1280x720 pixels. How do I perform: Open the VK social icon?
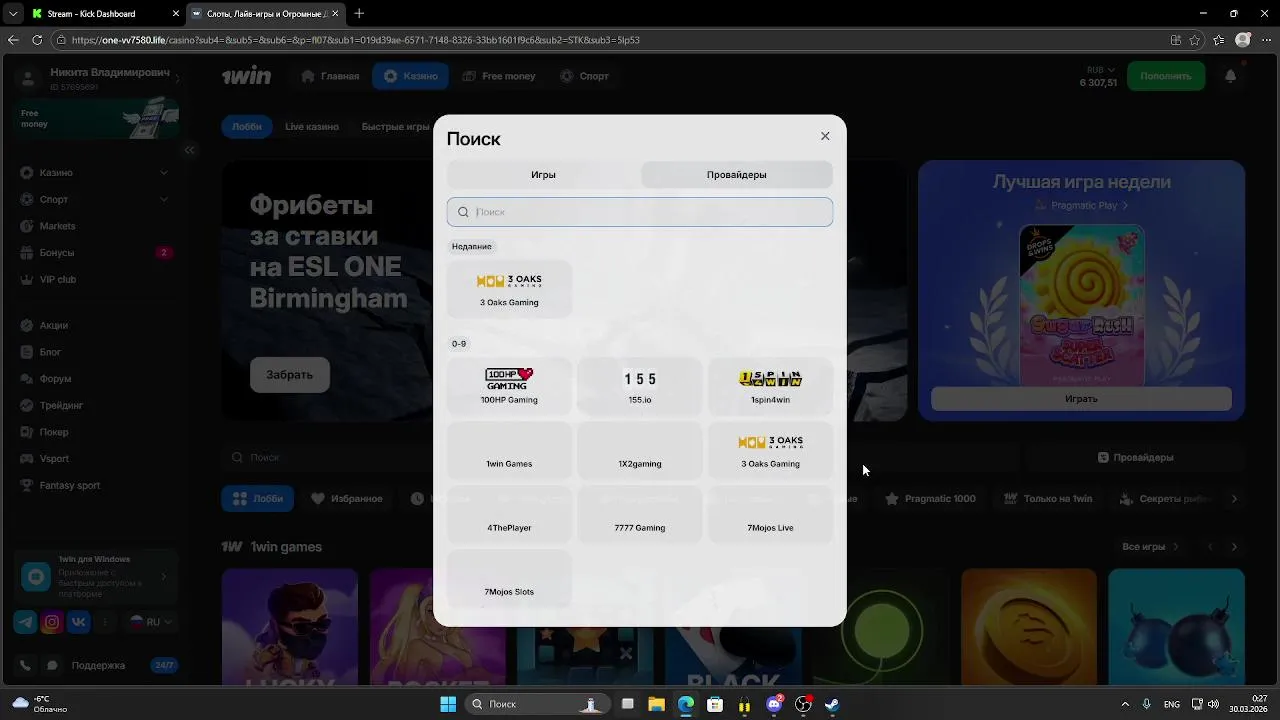click(x=79, y=622)
